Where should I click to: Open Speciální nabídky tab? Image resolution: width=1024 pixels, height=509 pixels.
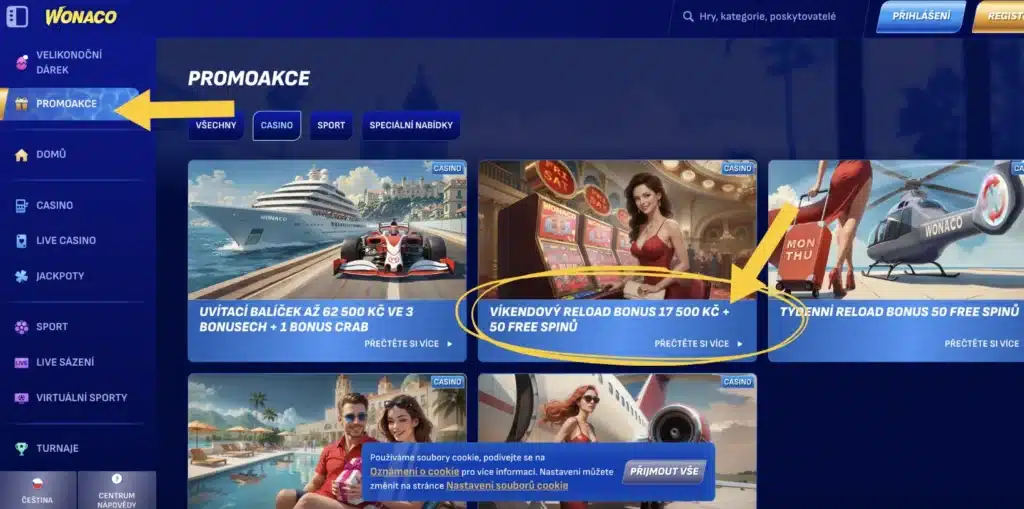click(411, 126)
